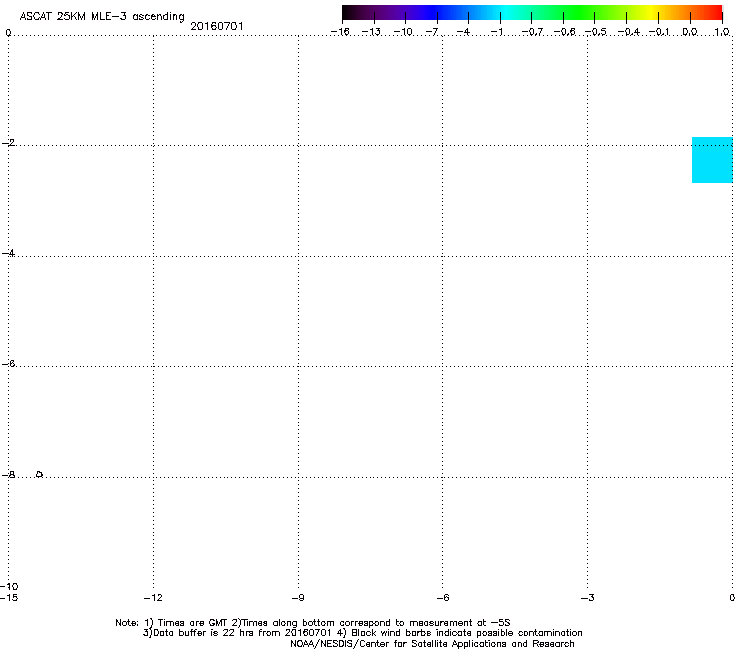Click the -0.7 color scale label
740x650 pixels.
532,32
